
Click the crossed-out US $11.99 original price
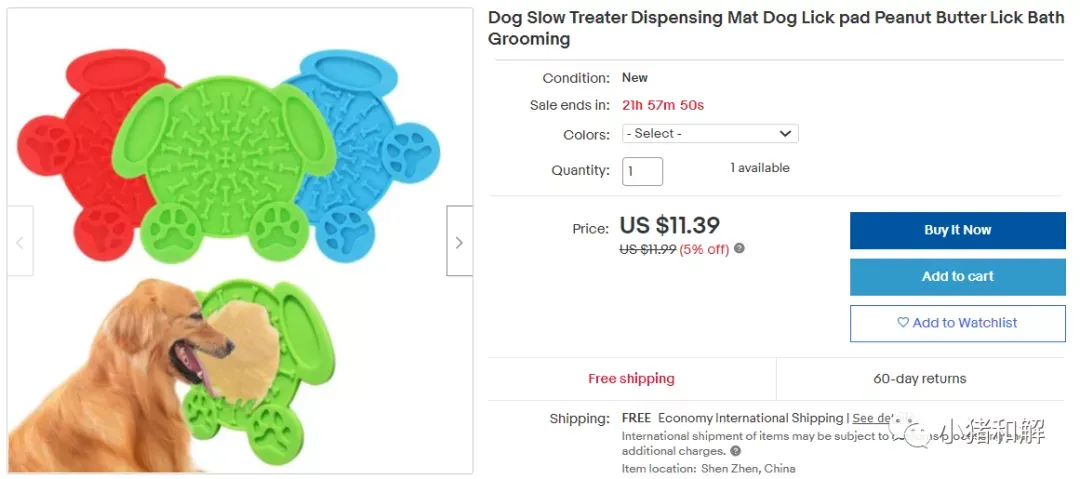coord(647,249)
